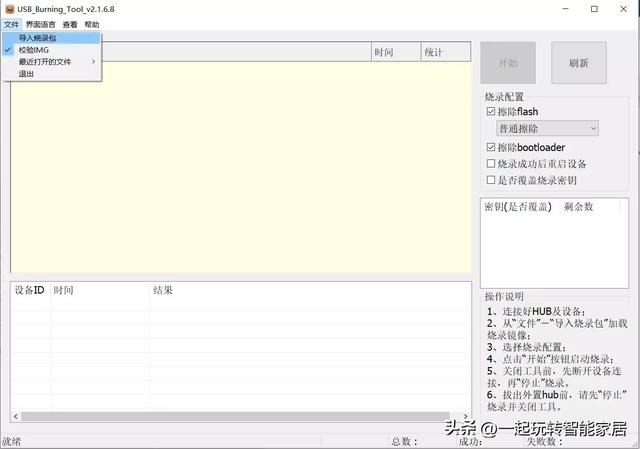Click the 刷新 button
This screenshot has height=449, width=640.
(579, 62)
